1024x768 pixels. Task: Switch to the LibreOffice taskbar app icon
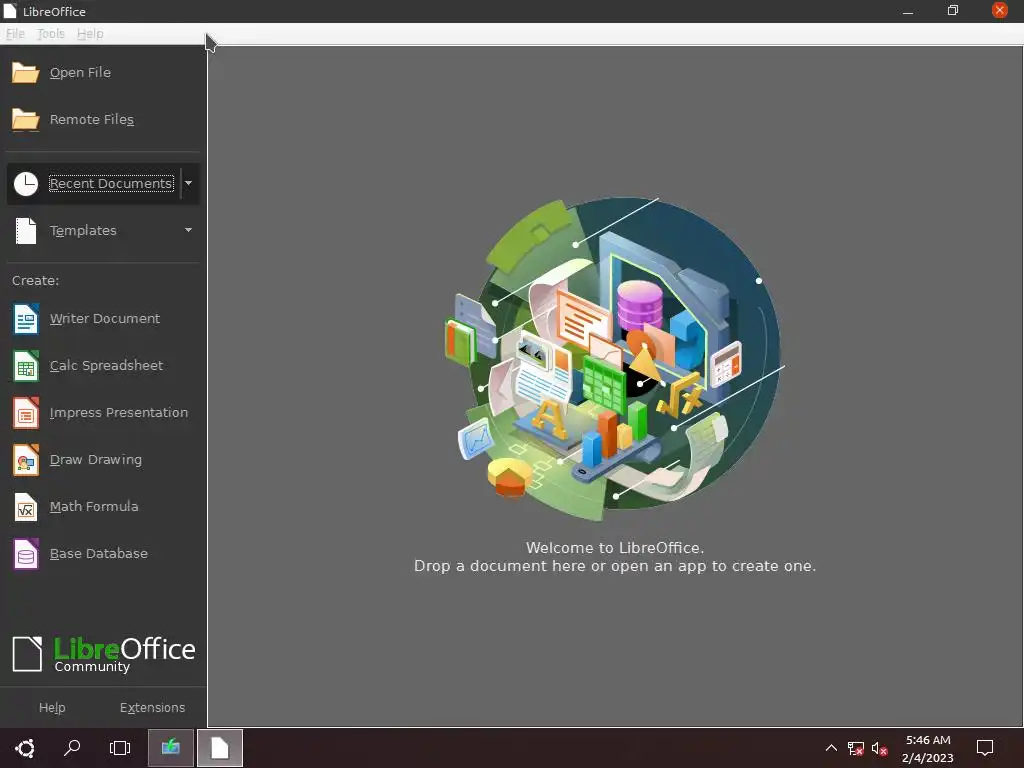point(220,748)
